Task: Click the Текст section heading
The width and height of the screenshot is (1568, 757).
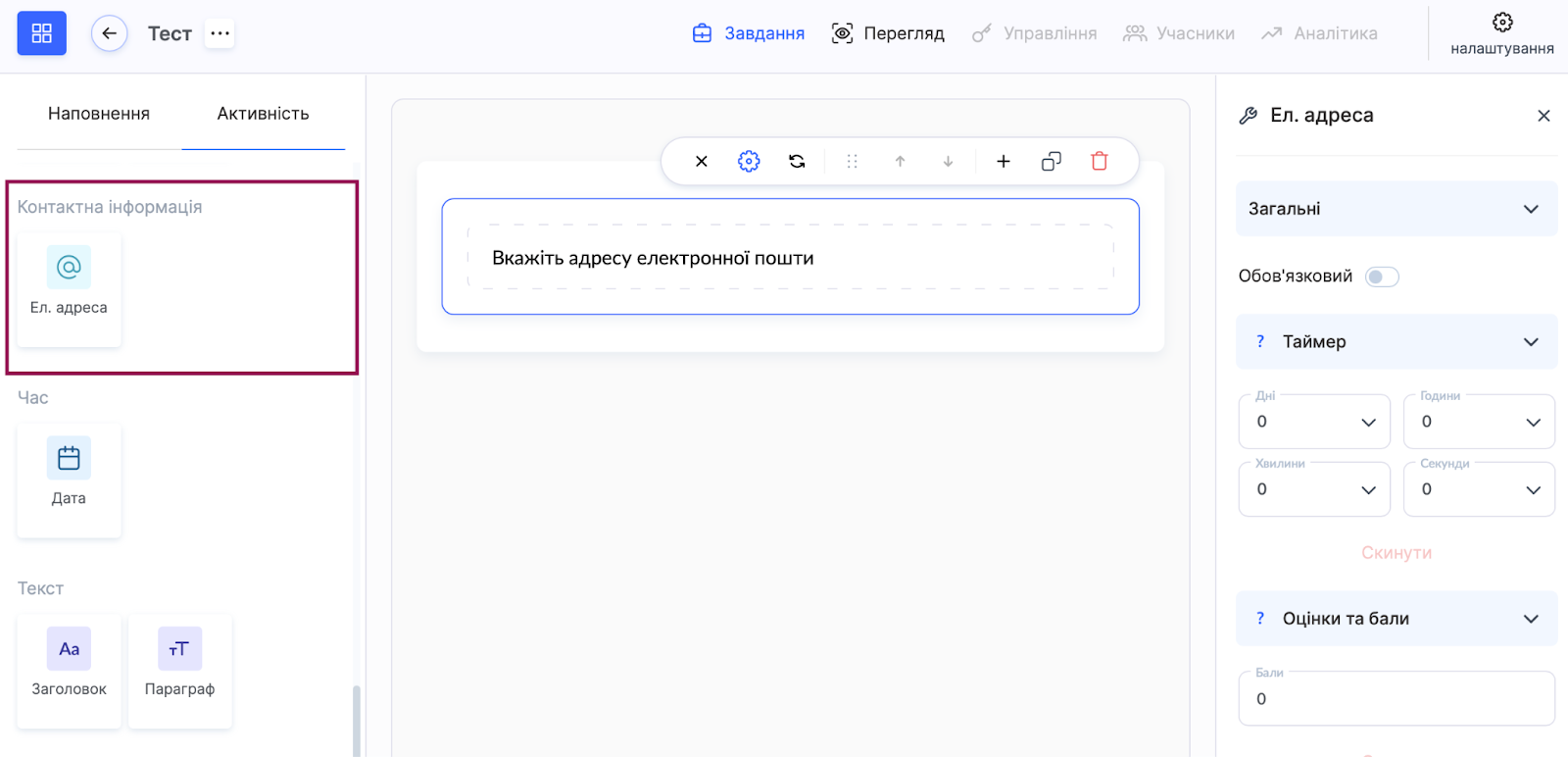Action: click(40, 588)
